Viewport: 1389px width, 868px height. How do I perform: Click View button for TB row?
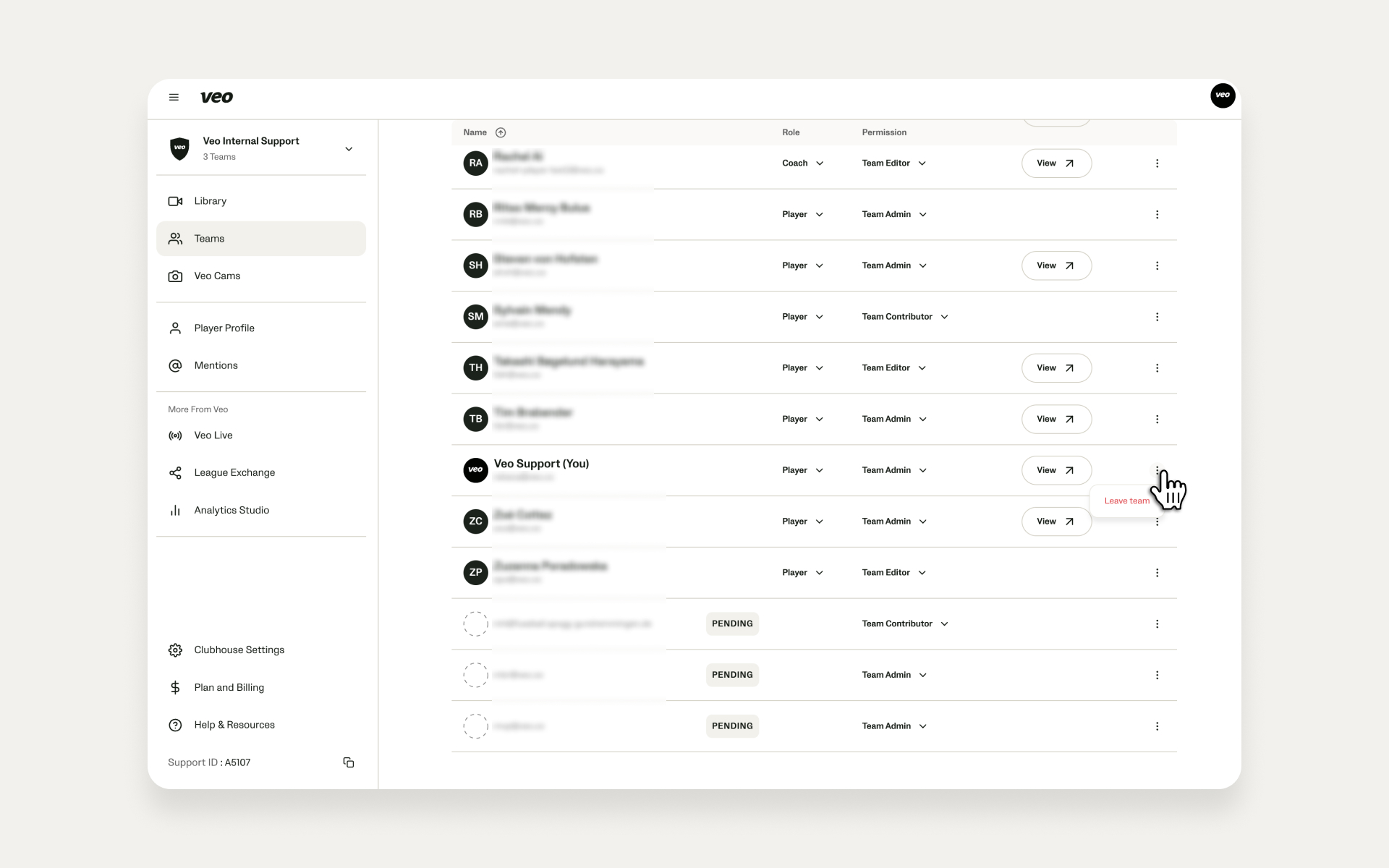pyautogui.click(x=1056, y=420)
